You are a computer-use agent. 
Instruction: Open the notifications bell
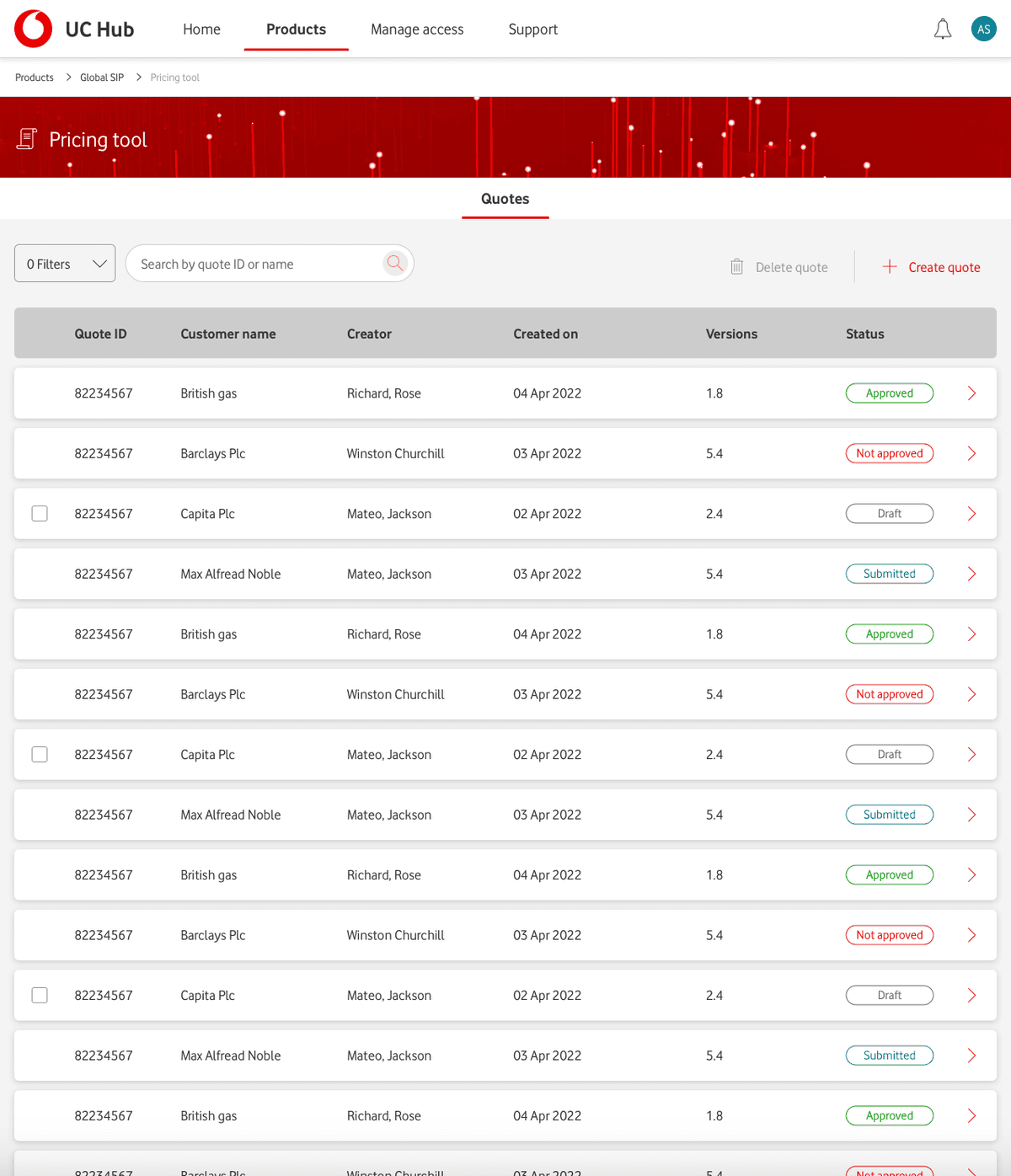click(943, 29)
